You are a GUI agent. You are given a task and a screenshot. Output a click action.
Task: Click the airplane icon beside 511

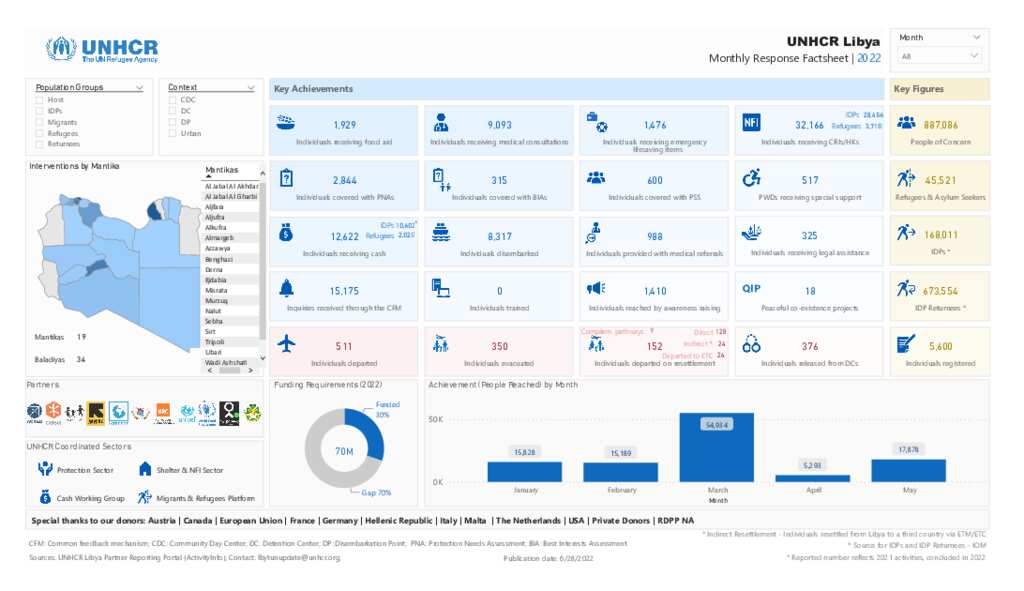286,343
